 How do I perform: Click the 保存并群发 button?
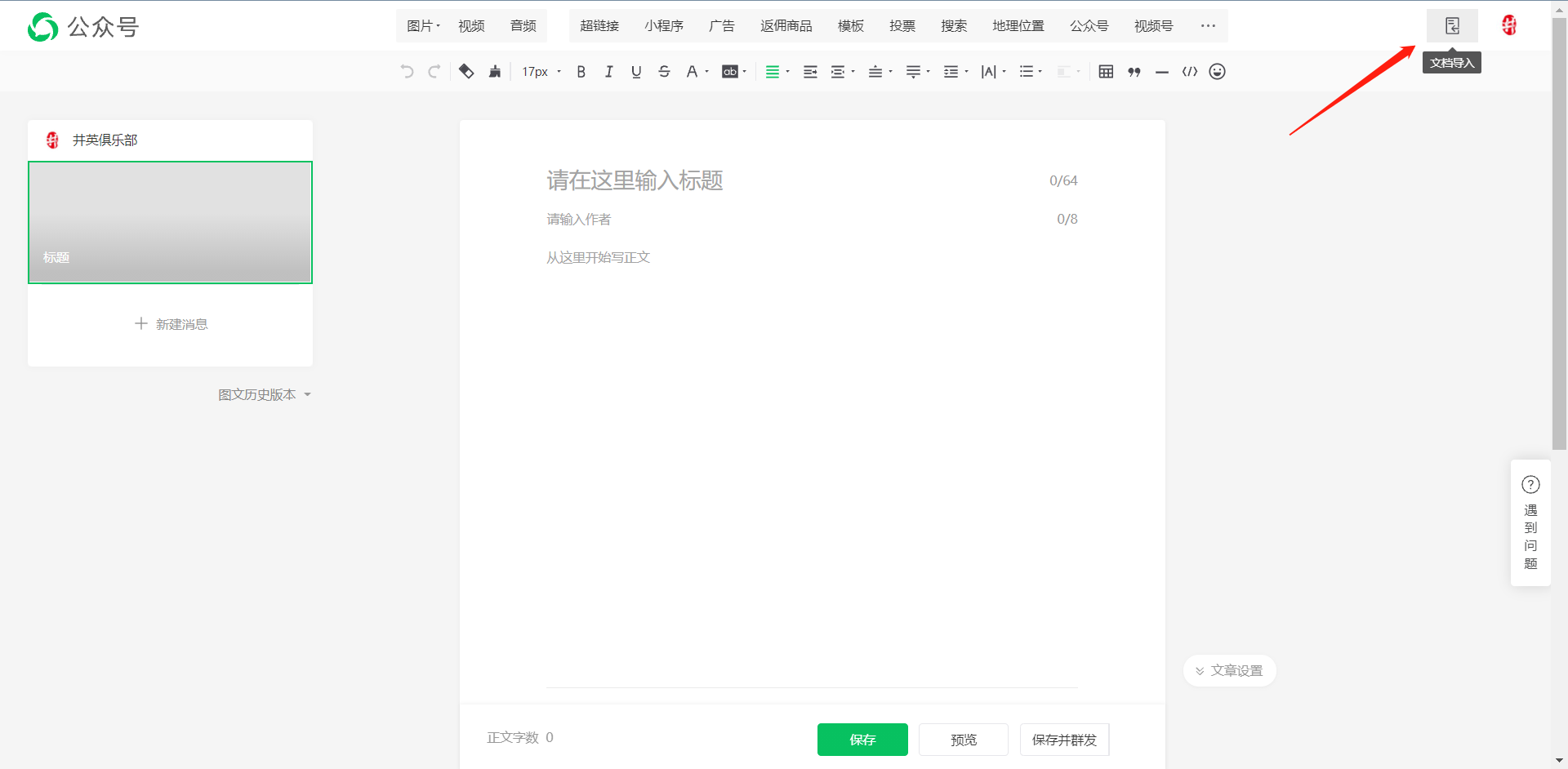click(1064, 740)
